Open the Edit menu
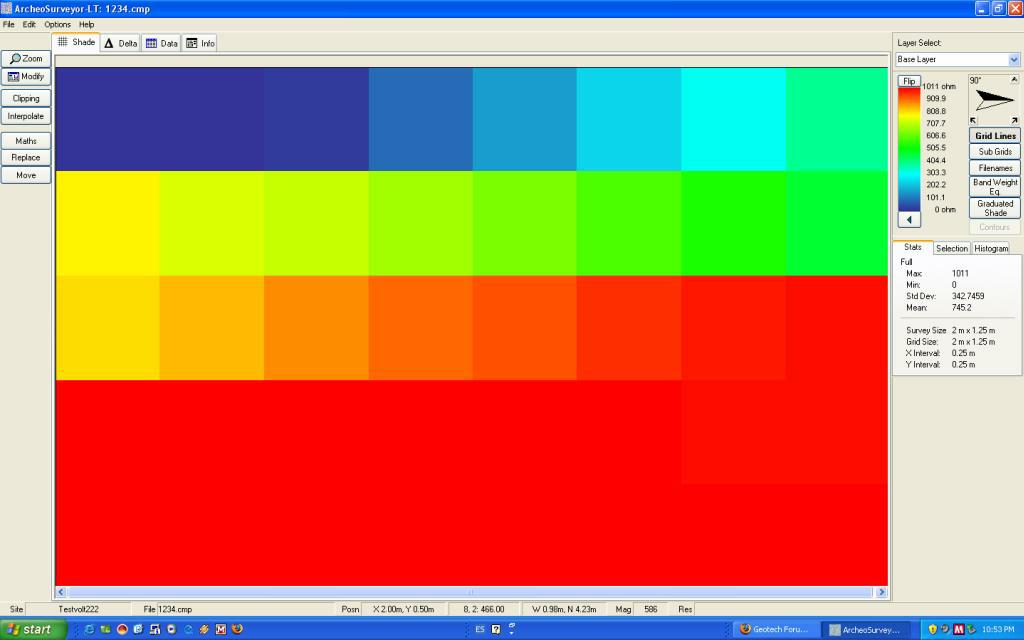Image resolution: width=1024 pixels, height=640 pixels. coord(29,24)
